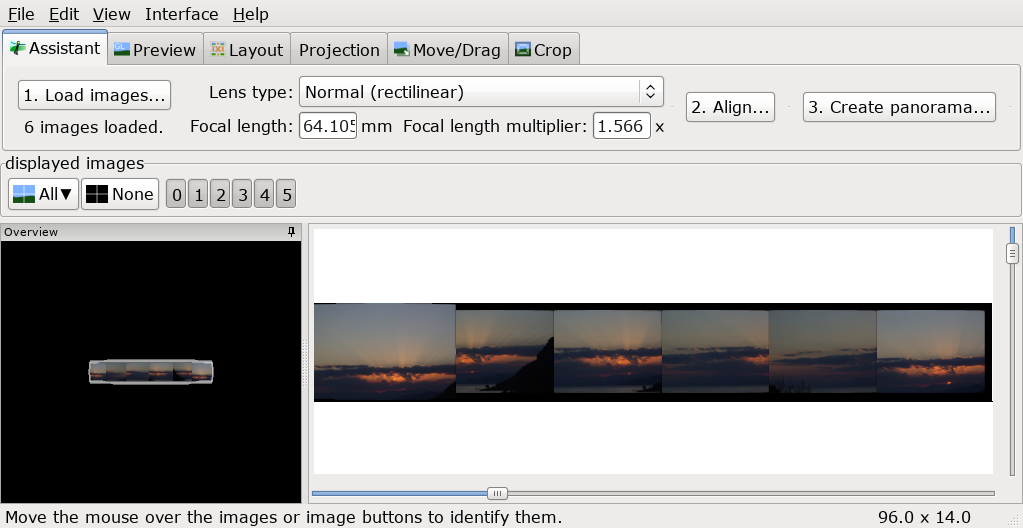Toggle display of image 0
The image size is (1023, 528).
pos(176,194)
